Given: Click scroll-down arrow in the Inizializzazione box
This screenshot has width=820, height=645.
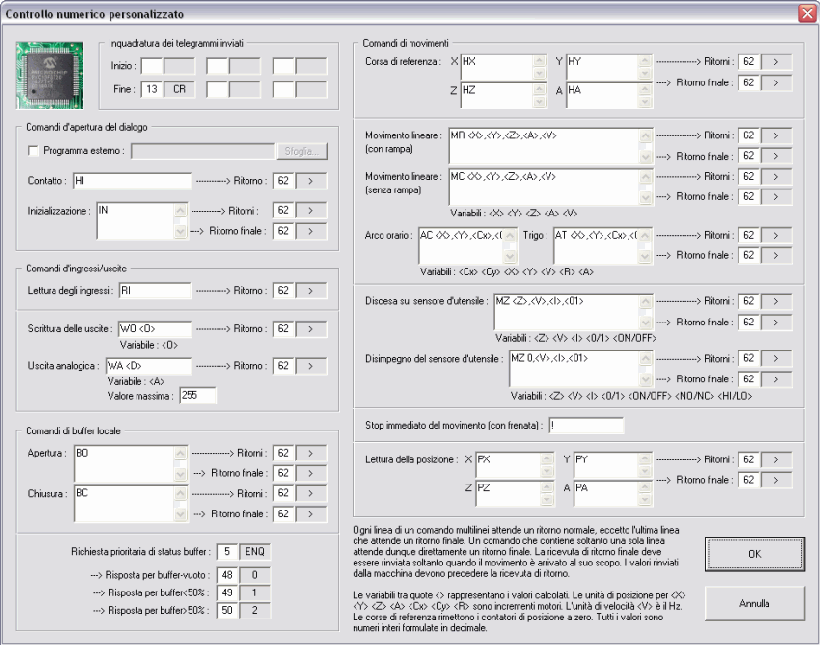Looking at the screenshot, I should point(180,232).
